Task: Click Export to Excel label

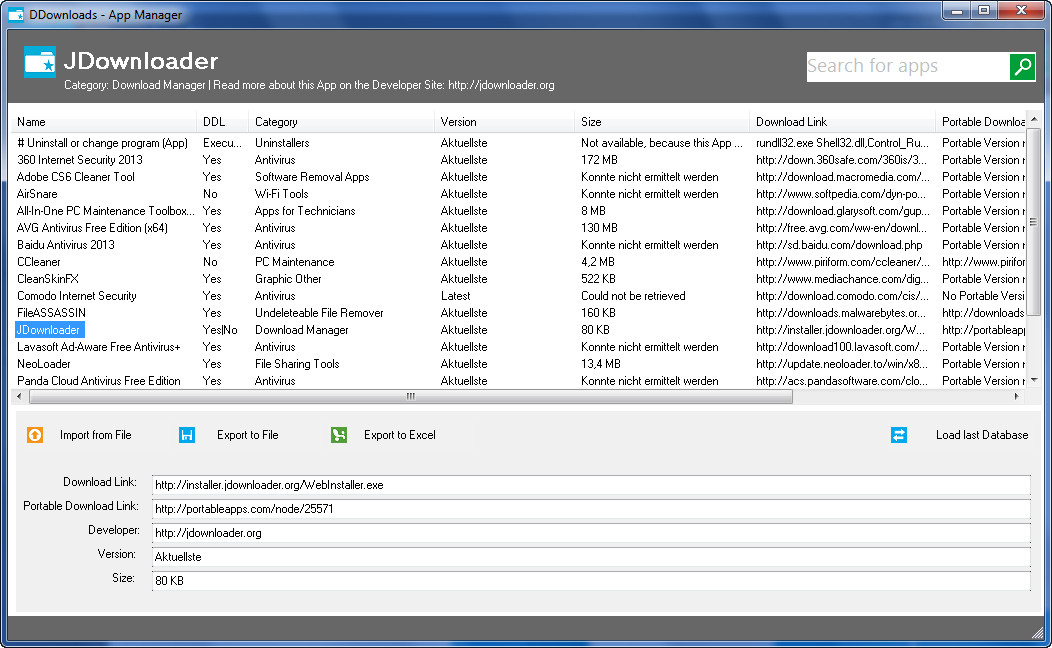Action: [400, 435]
